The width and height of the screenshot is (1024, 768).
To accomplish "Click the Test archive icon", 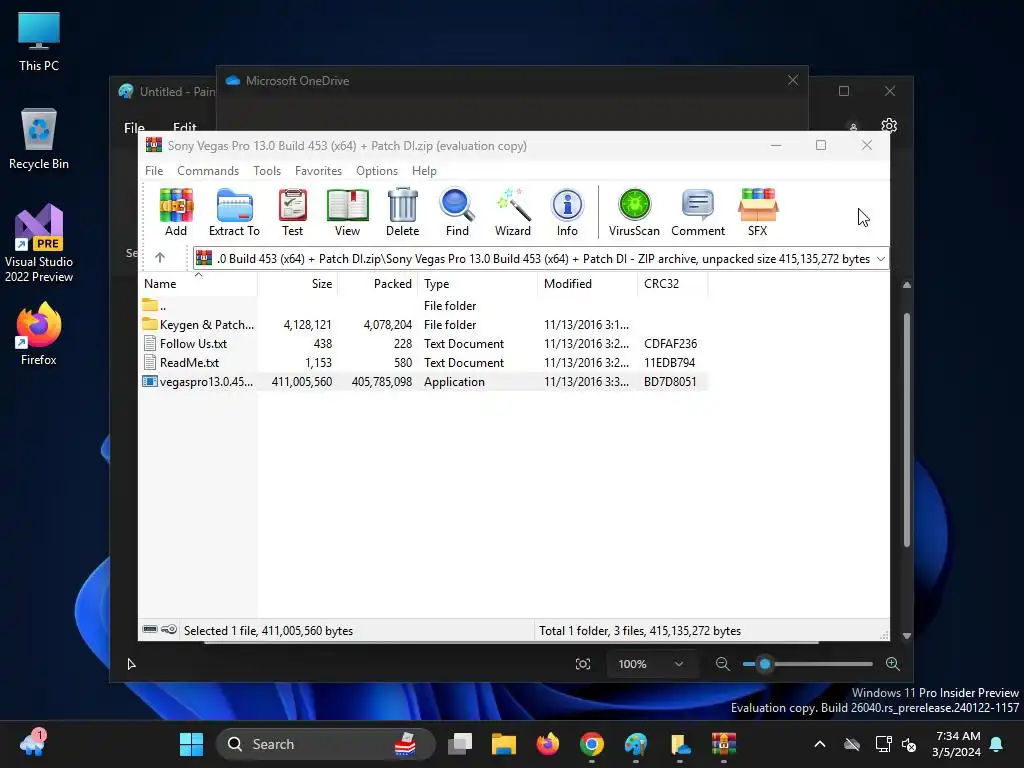I will (x=293, y=212).
